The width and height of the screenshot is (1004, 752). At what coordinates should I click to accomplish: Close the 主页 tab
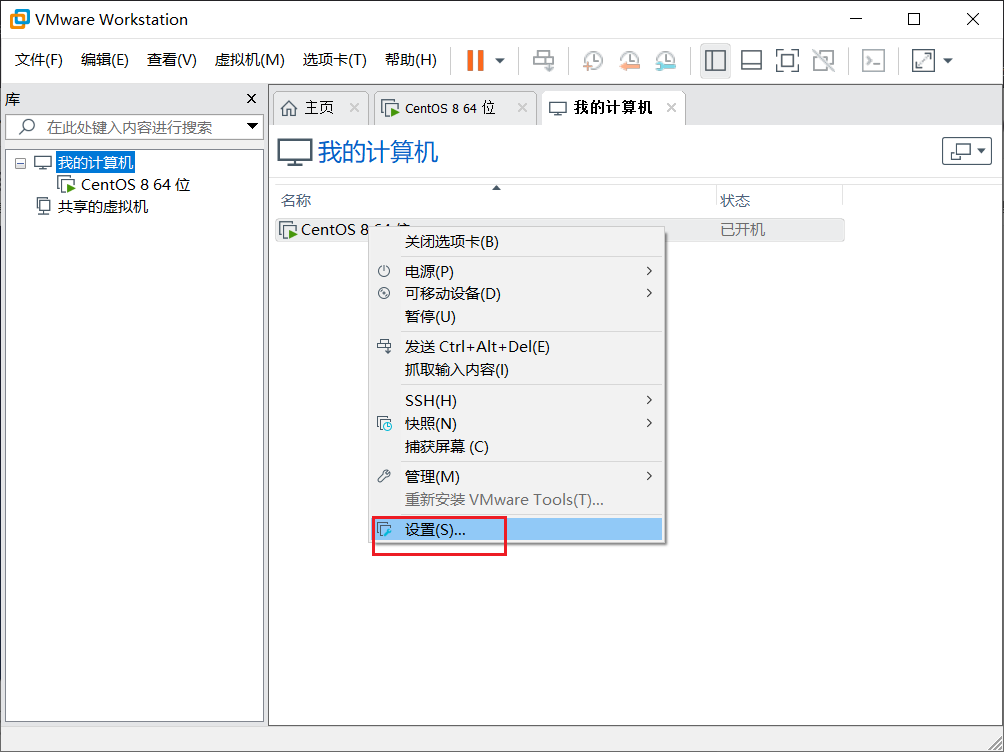(354, 108)
